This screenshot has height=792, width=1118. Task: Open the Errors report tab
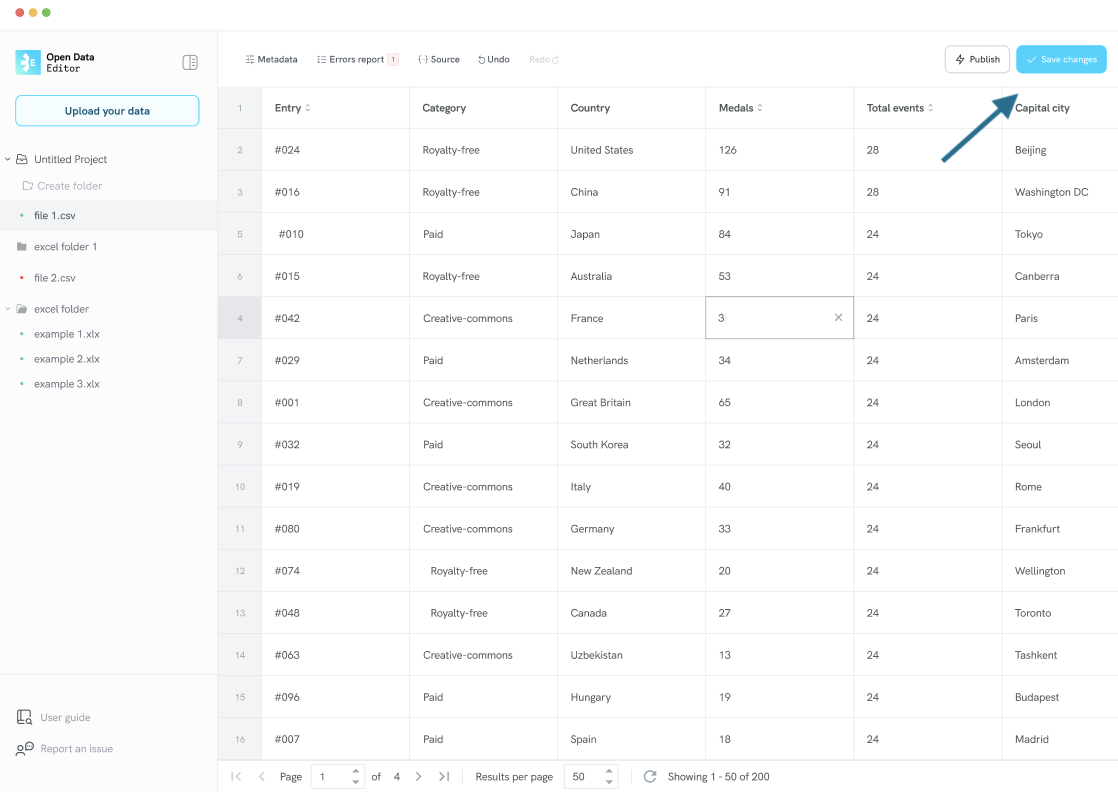point(356,60)
